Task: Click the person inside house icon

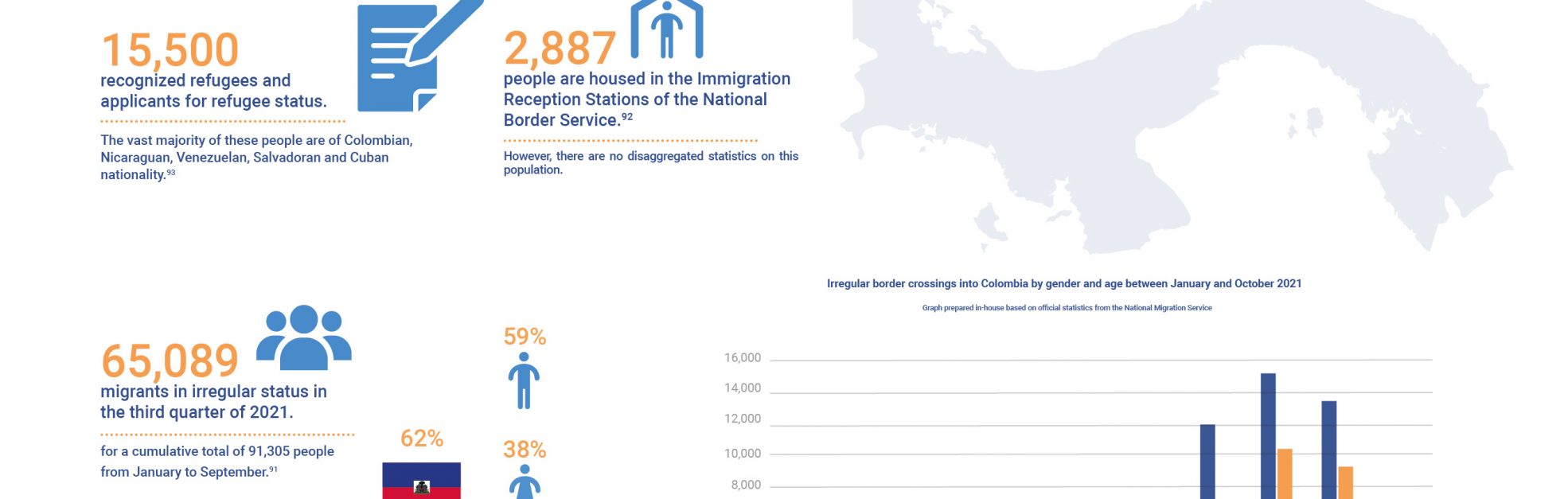Action: (667, 30)
